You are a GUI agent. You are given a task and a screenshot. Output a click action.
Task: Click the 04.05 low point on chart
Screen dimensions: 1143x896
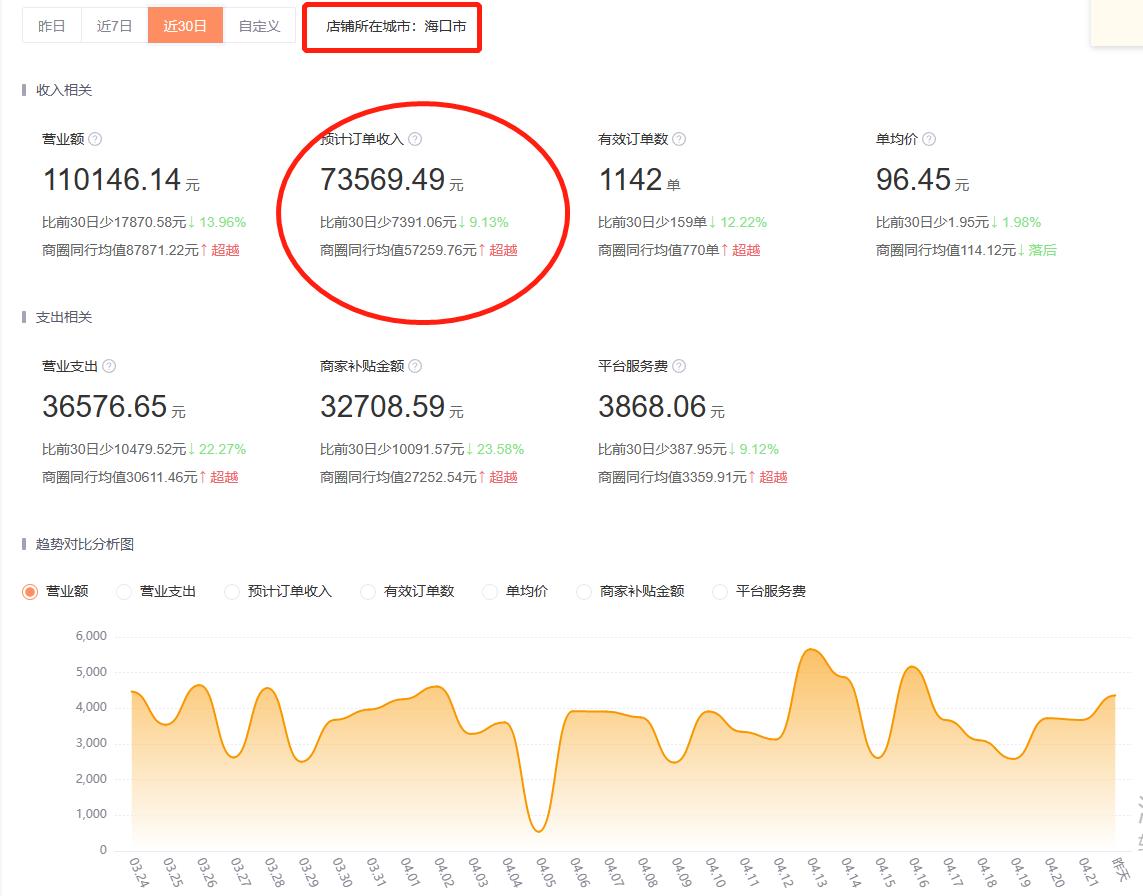coord(538,831)
